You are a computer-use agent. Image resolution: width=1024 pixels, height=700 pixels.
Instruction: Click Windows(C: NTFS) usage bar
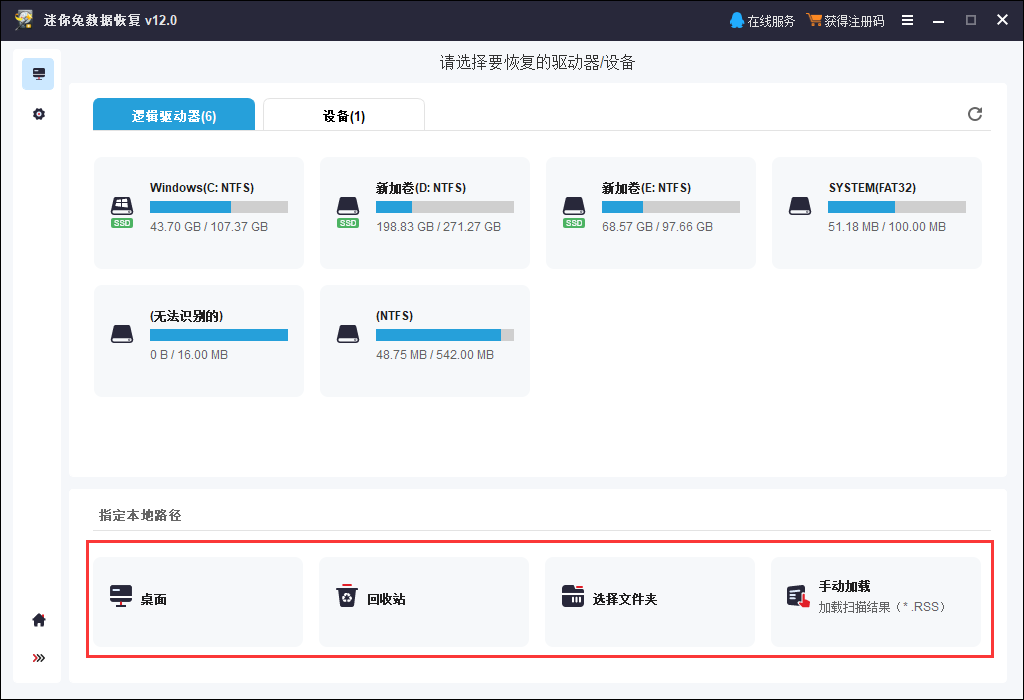tap(219, 207)
